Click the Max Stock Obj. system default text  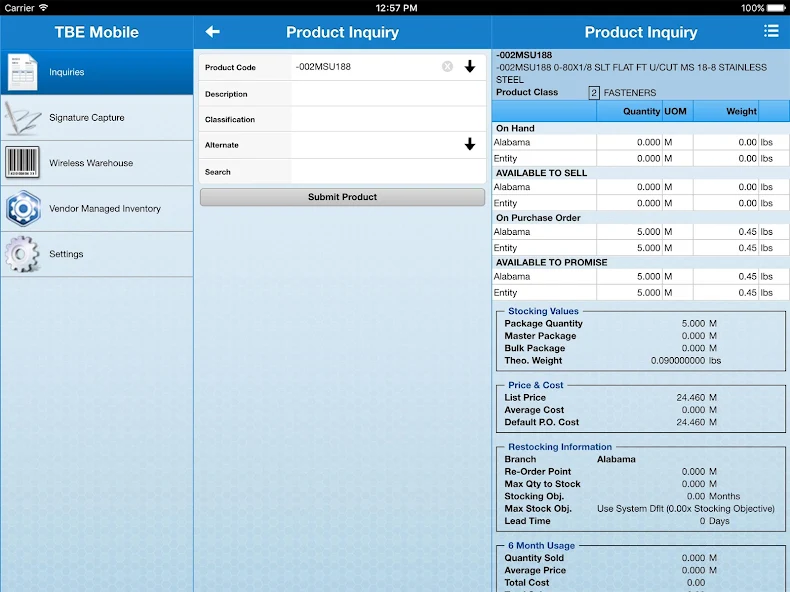point(686,509)
